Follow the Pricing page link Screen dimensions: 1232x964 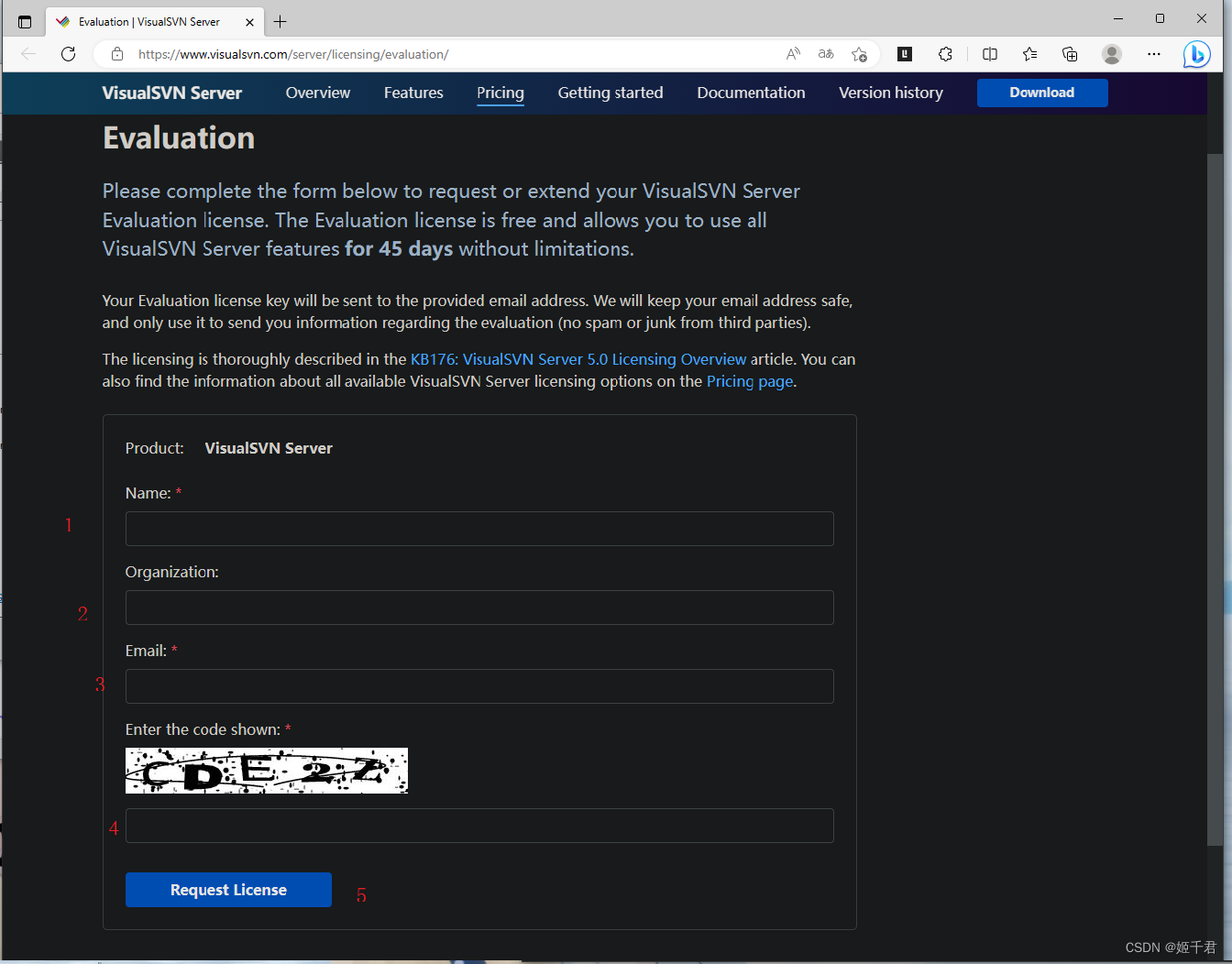(750, 381)
